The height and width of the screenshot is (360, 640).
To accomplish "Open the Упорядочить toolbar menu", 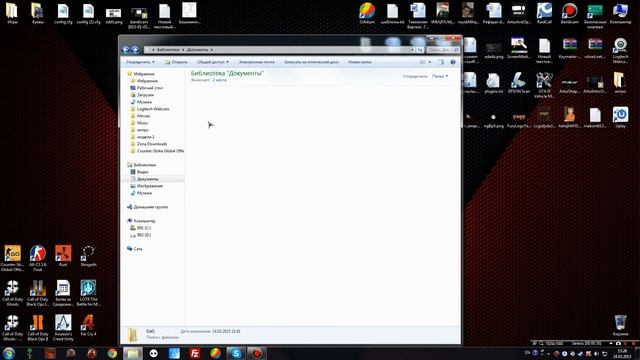I will coord(140,62).
